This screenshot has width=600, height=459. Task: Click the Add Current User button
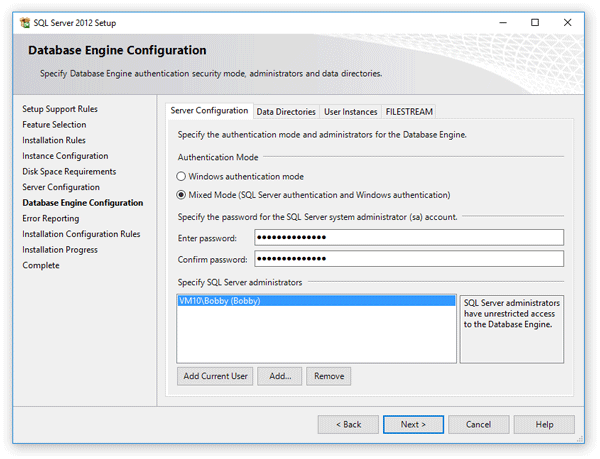pos(215,376)
